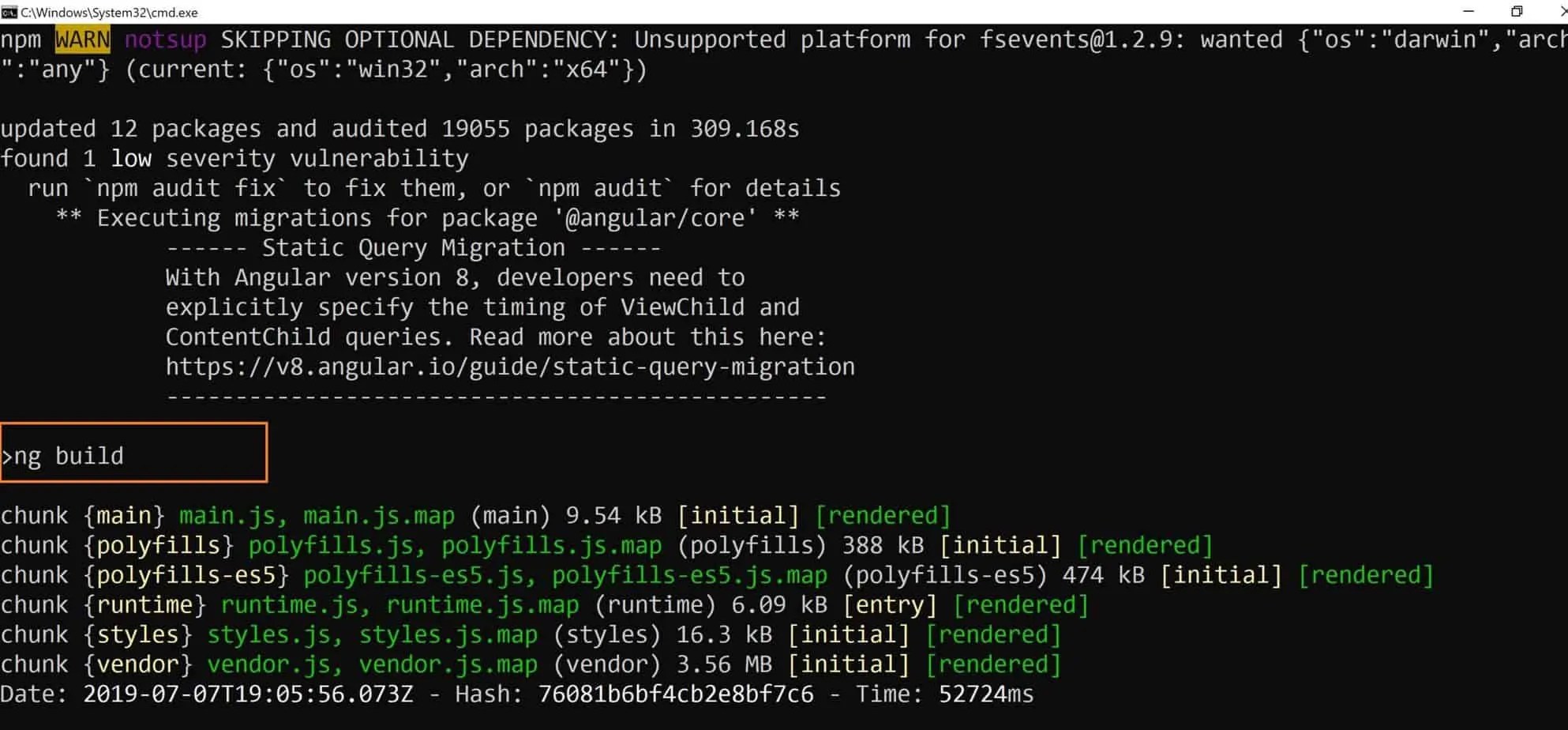The height and width of the screenshot is (730, 1568).
Task: Restore down the command prompt window
Action: [x=1516, y=11]
